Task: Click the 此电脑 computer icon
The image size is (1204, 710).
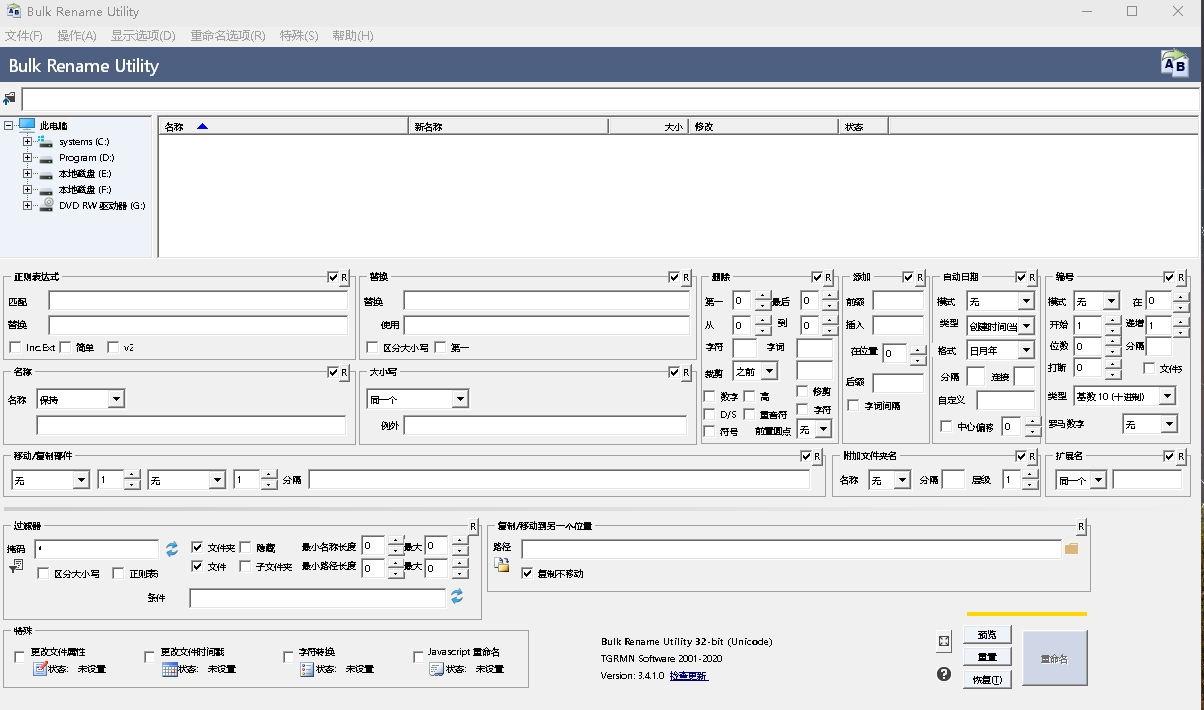Action: 27,125
